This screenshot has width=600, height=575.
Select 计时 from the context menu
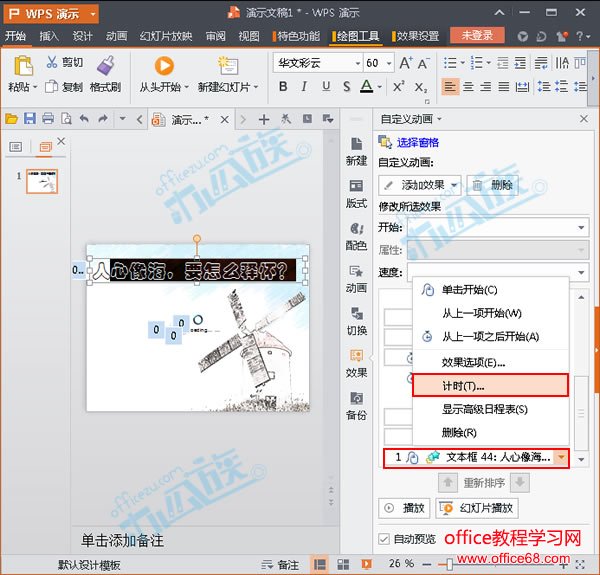pyautogui.click(x=463, y=385)
